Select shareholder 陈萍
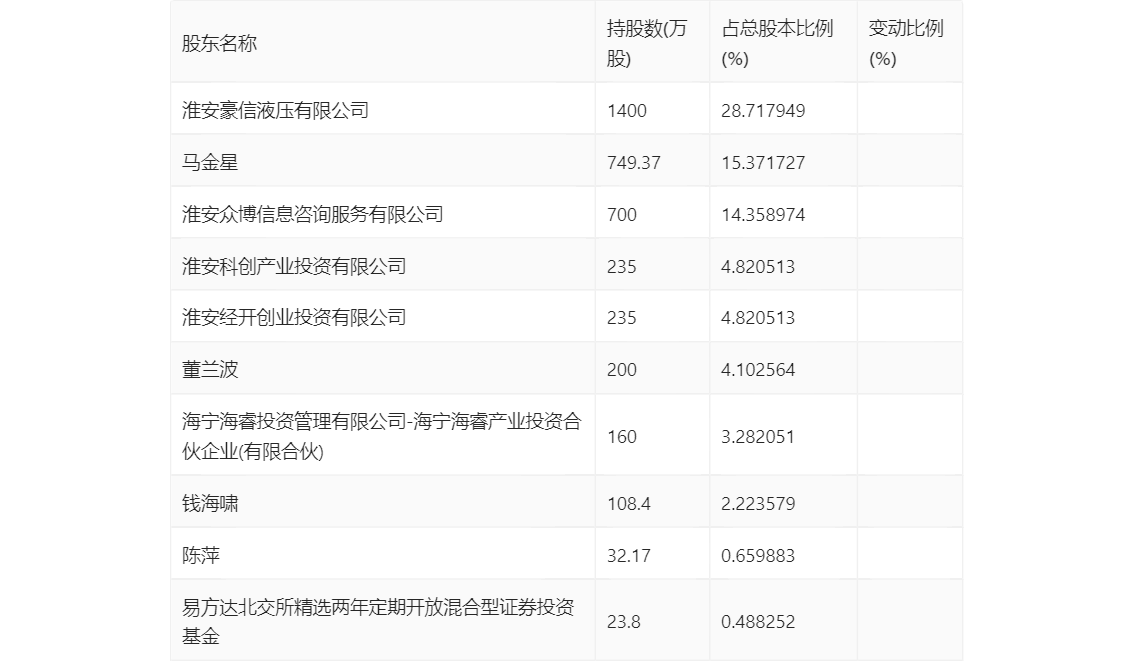The width and height of the screenshot is (1134, 661). pos(200,555)
